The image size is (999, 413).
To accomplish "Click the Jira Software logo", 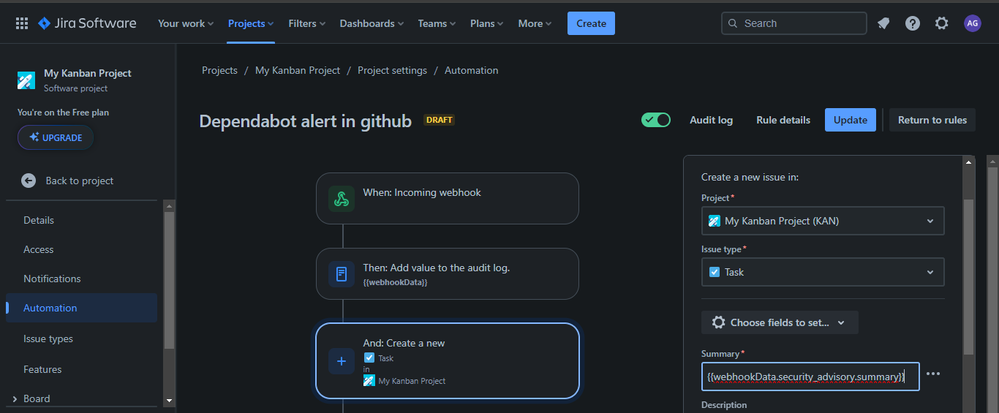I will pos(87,24).
